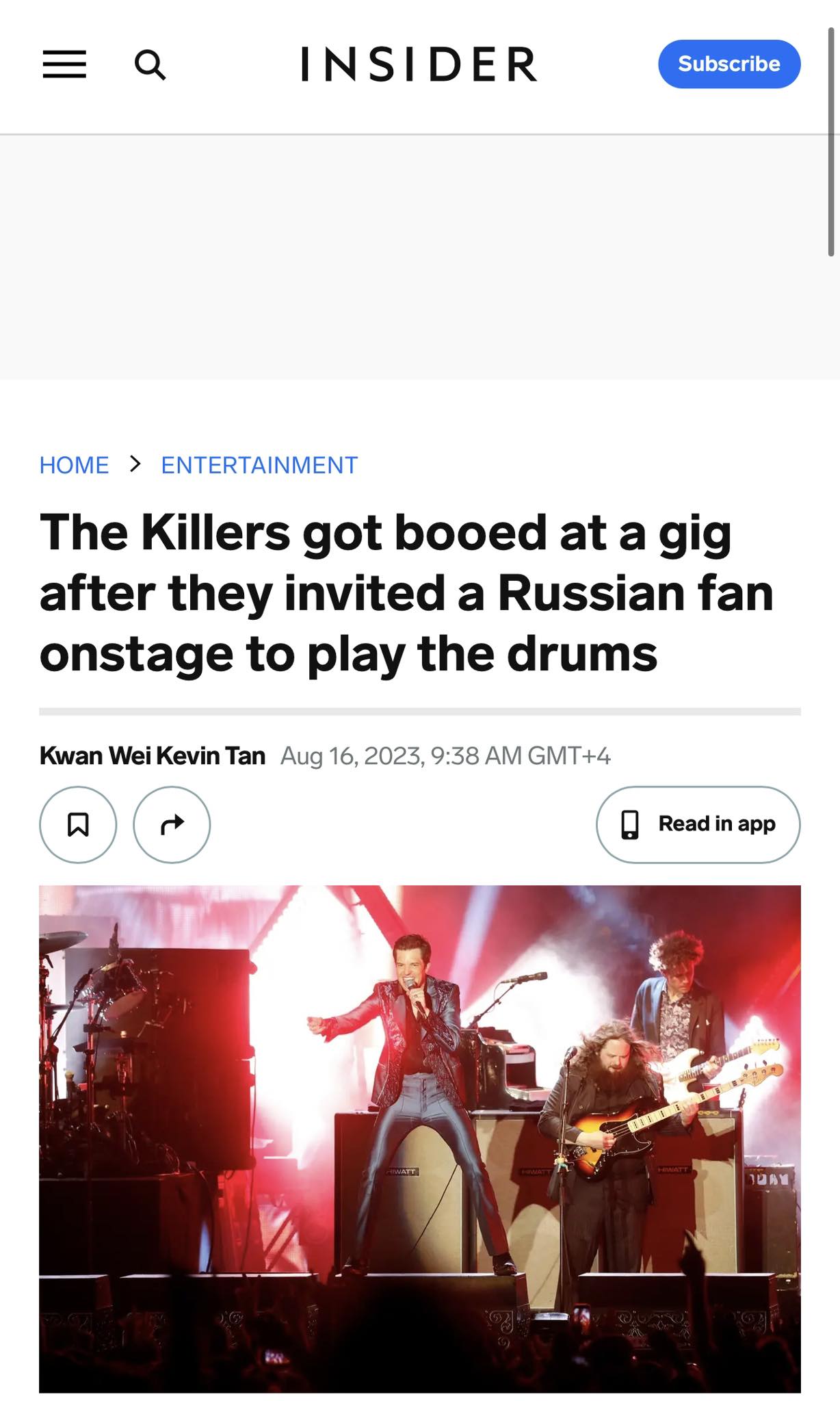Tap the magnifying glass search icon
This screenshot has width=840, height=1401.
point(150,65)
